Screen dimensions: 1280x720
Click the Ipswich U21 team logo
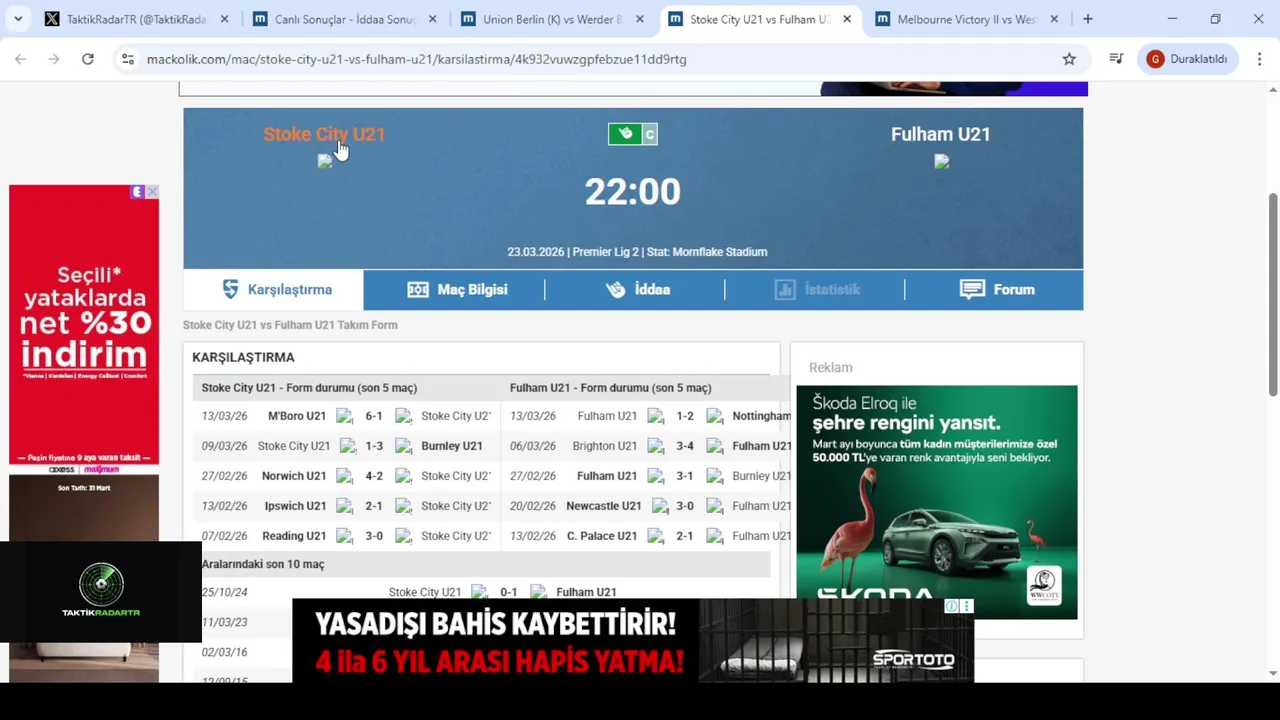(x=345, y=506)
